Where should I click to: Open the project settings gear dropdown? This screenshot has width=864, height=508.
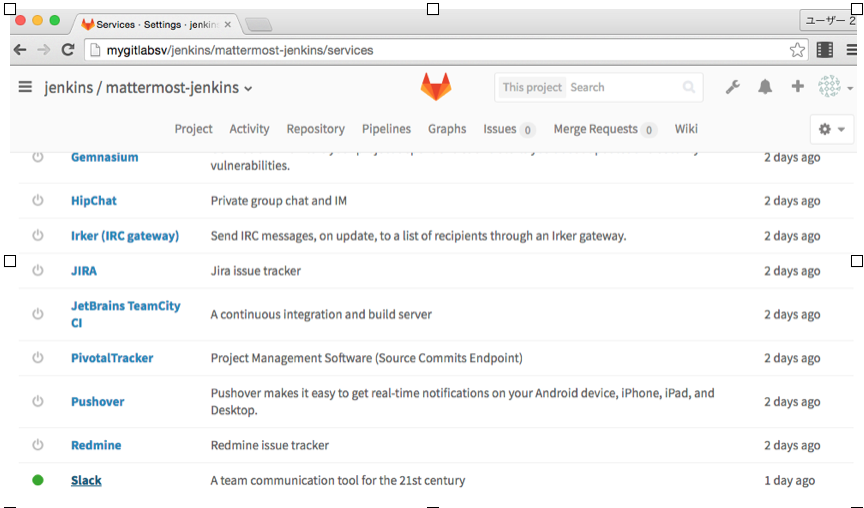pyautogui.click(x=832, y=129)
